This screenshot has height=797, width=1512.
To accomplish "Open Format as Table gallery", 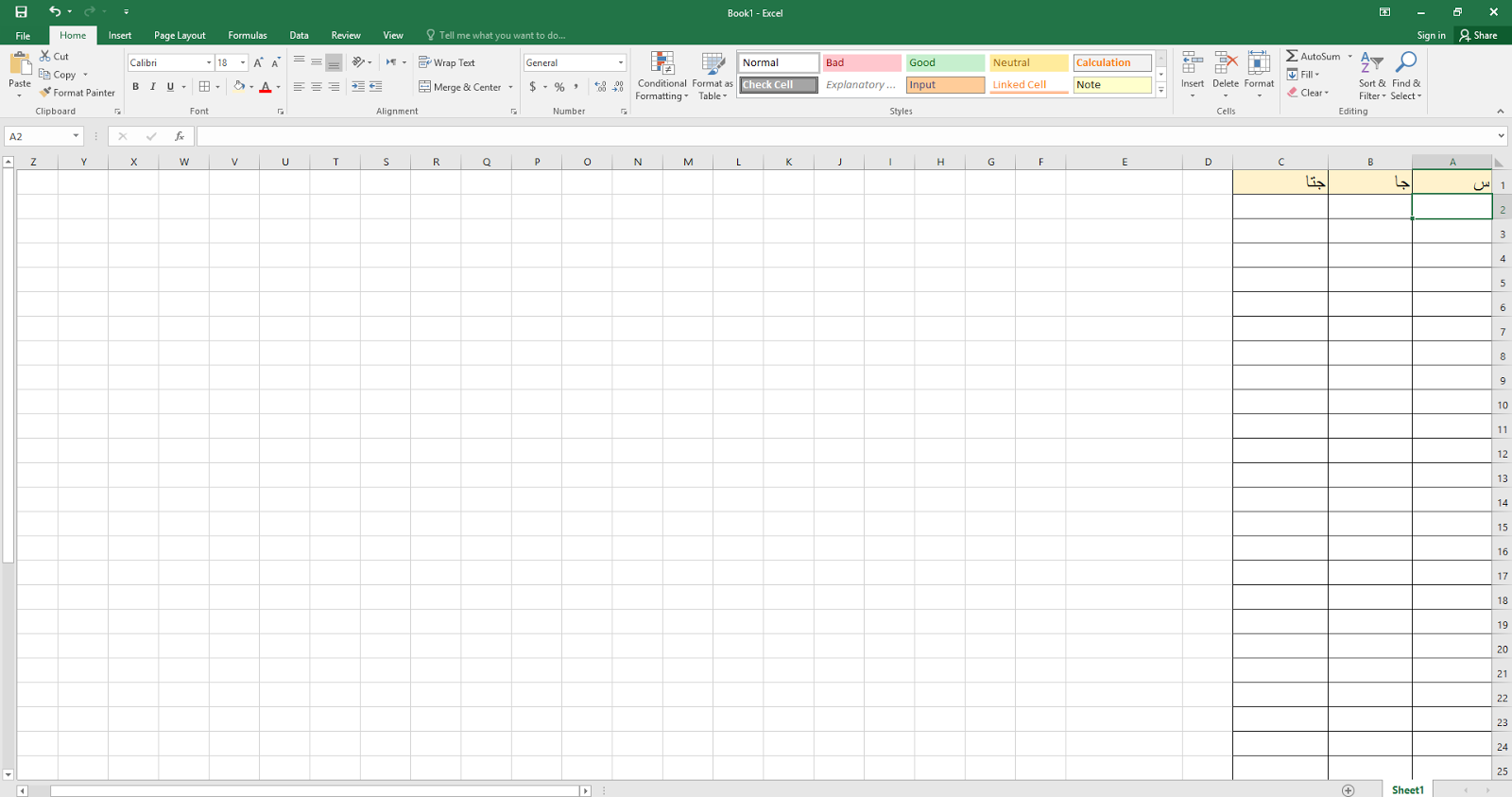I will [713, 76].
